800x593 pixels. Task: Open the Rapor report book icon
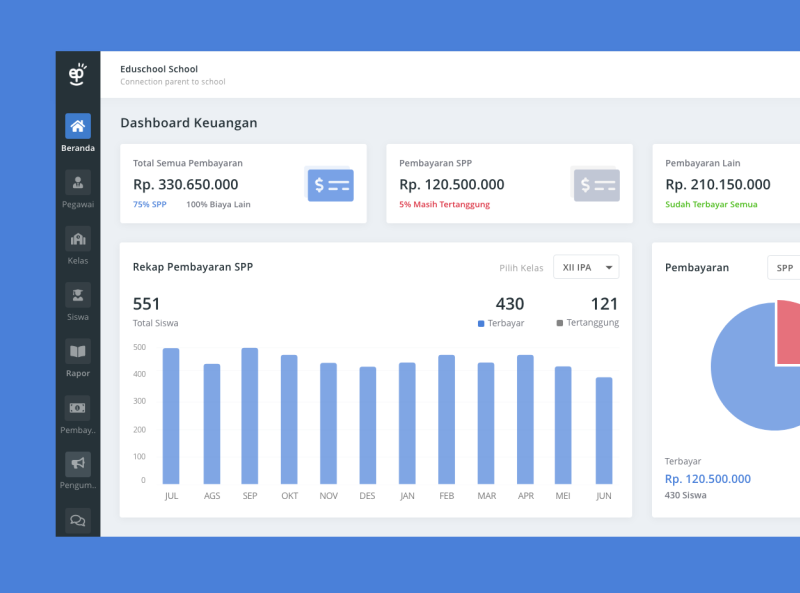point(78,351)
